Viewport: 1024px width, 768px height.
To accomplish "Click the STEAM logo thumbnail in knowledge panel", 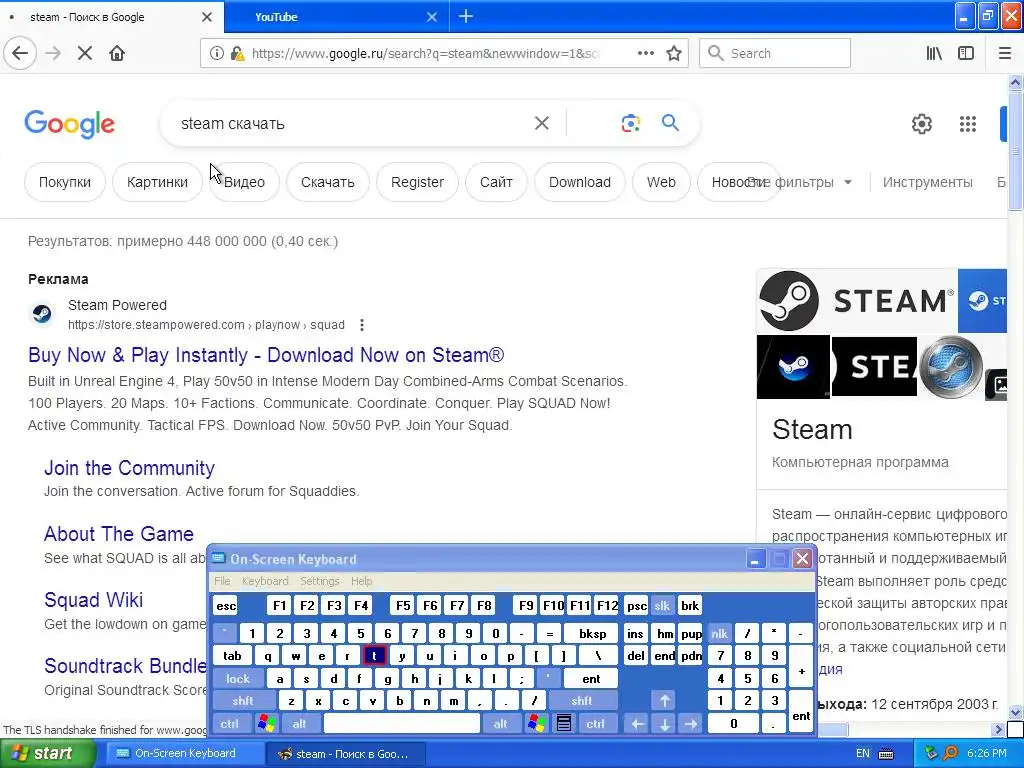I will [x=857, y=301].
